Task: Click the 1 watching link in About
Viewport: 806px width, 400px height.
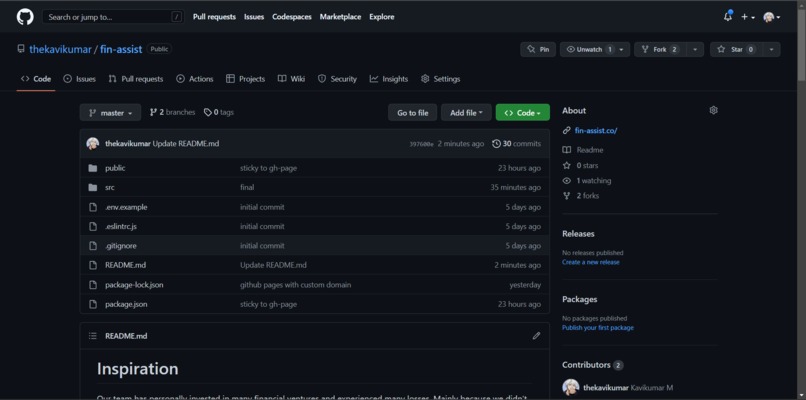Action: 587,181
